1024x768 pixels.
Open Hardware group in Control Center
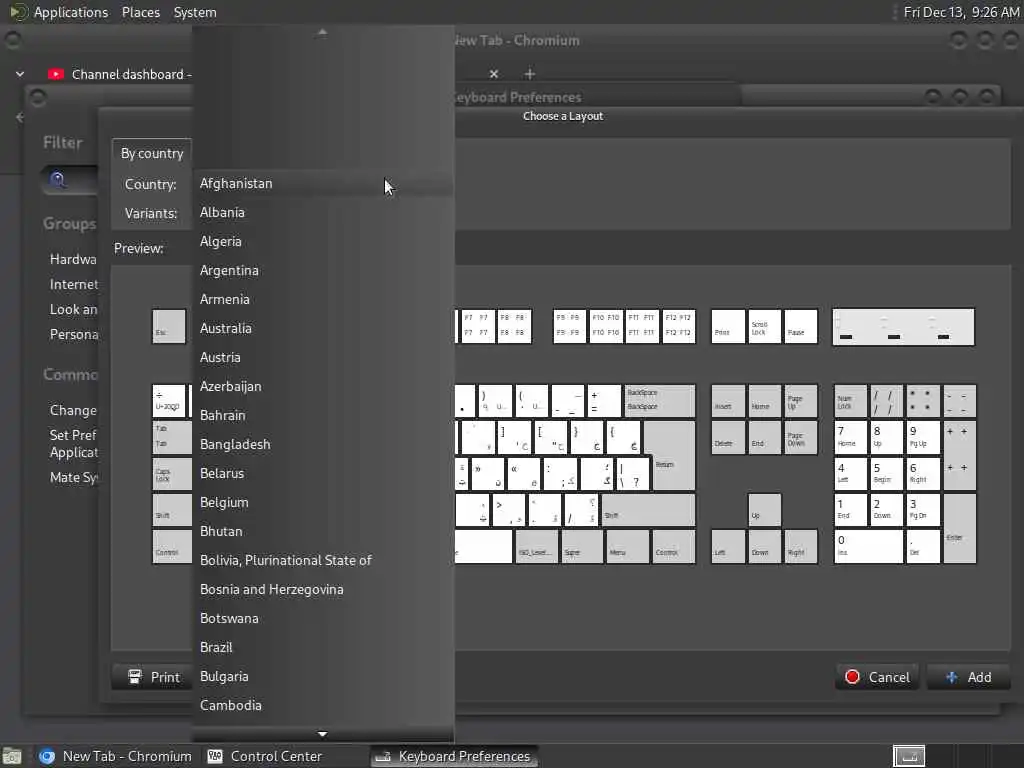73,259
